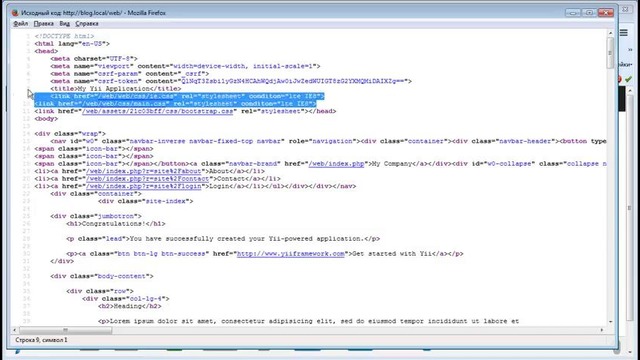Click the csrf-token content value link
The width and height of the screenshot is (640, 360).
point(292,81)
